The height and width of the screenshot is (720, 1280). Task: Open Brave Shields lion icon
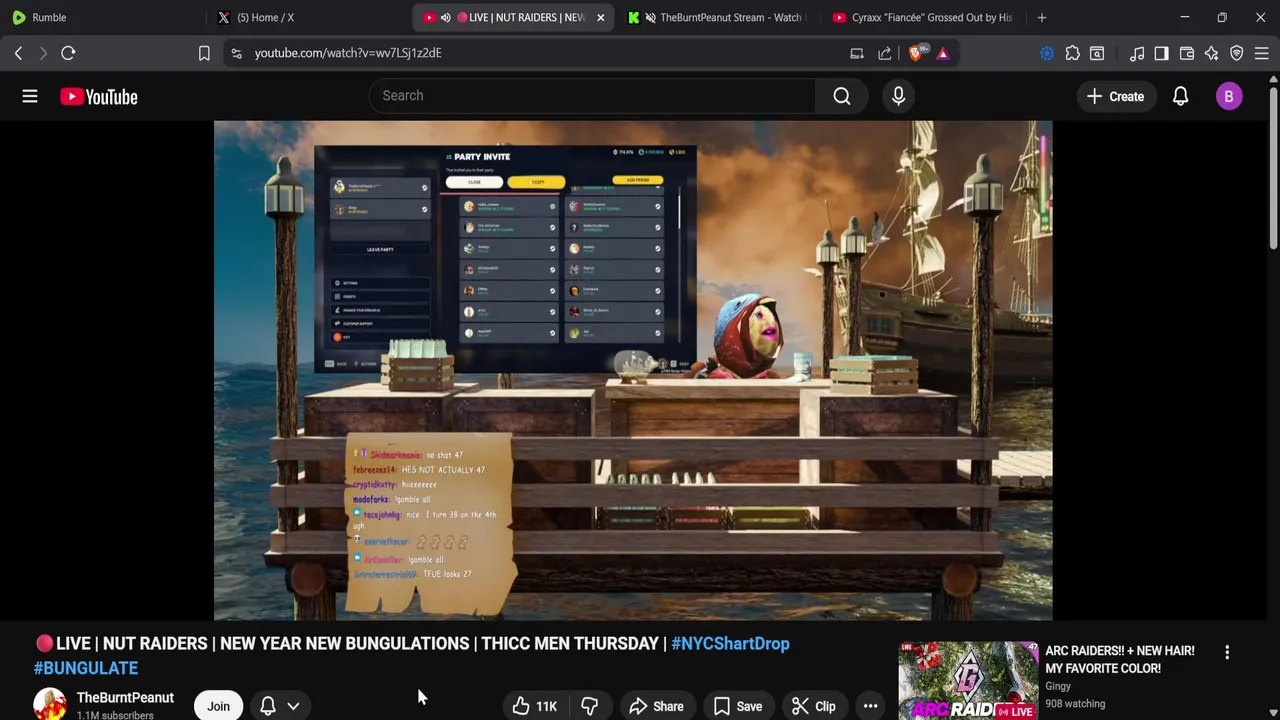(x=916, y=53)
